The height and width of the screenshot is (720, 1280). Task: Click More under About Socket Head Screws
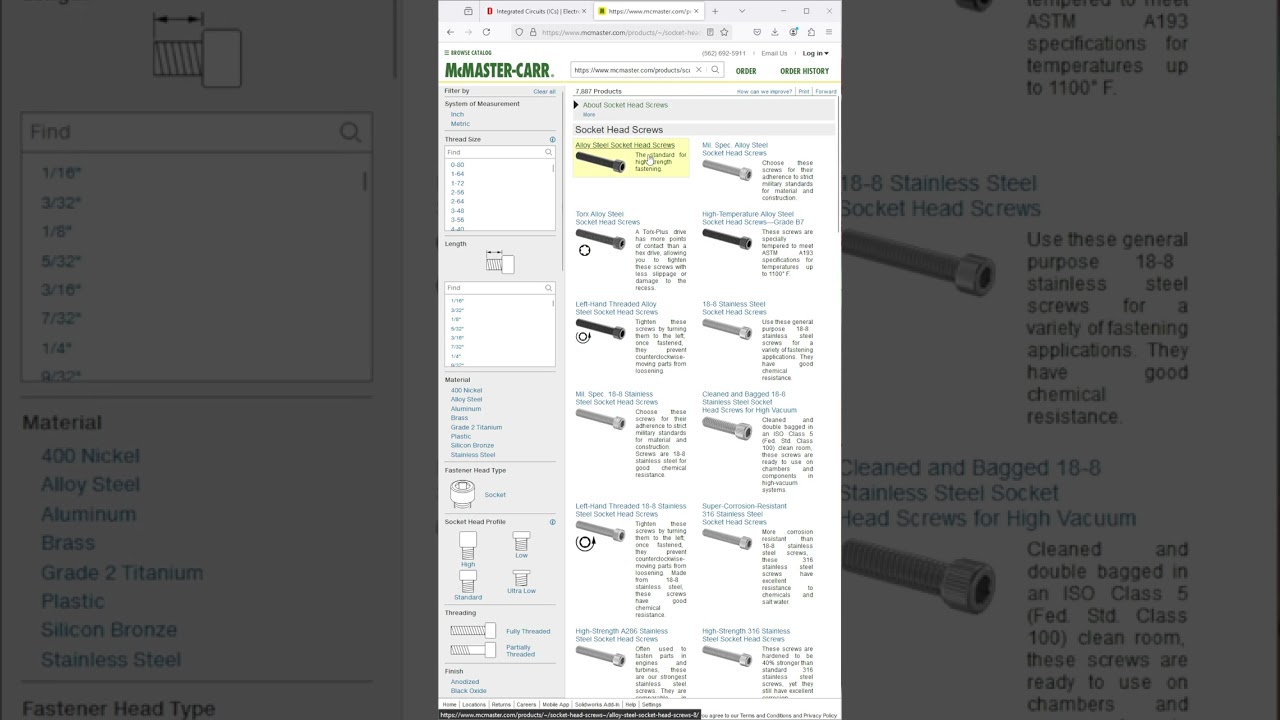tap(589, 114)
